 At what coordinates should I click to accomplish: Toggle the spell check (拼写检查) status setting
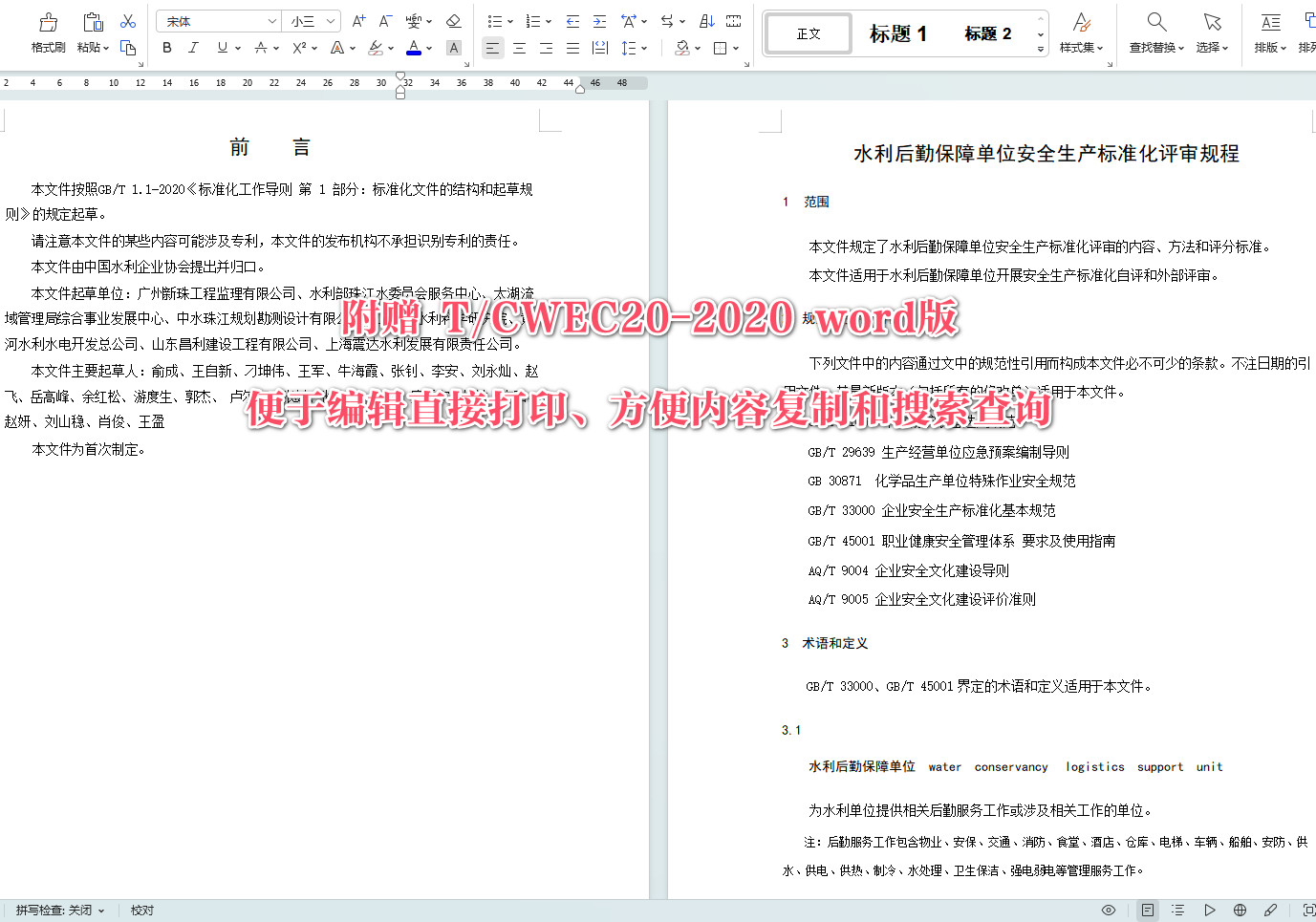point(57,910)
